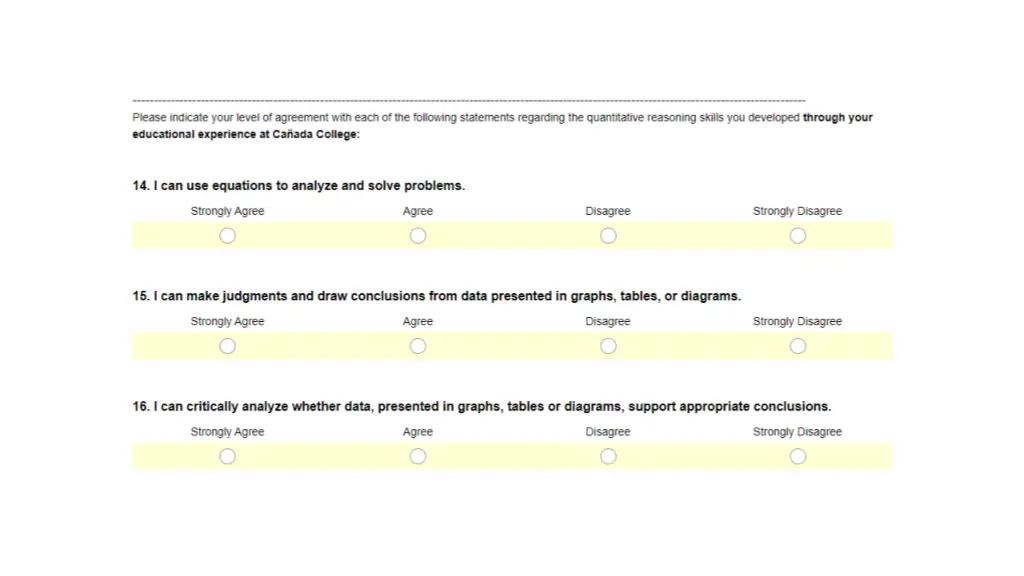This screenshot has width=1024, height=576.
Task: Click the Disagree label under question 16
Action: click(x=608, y=432)
